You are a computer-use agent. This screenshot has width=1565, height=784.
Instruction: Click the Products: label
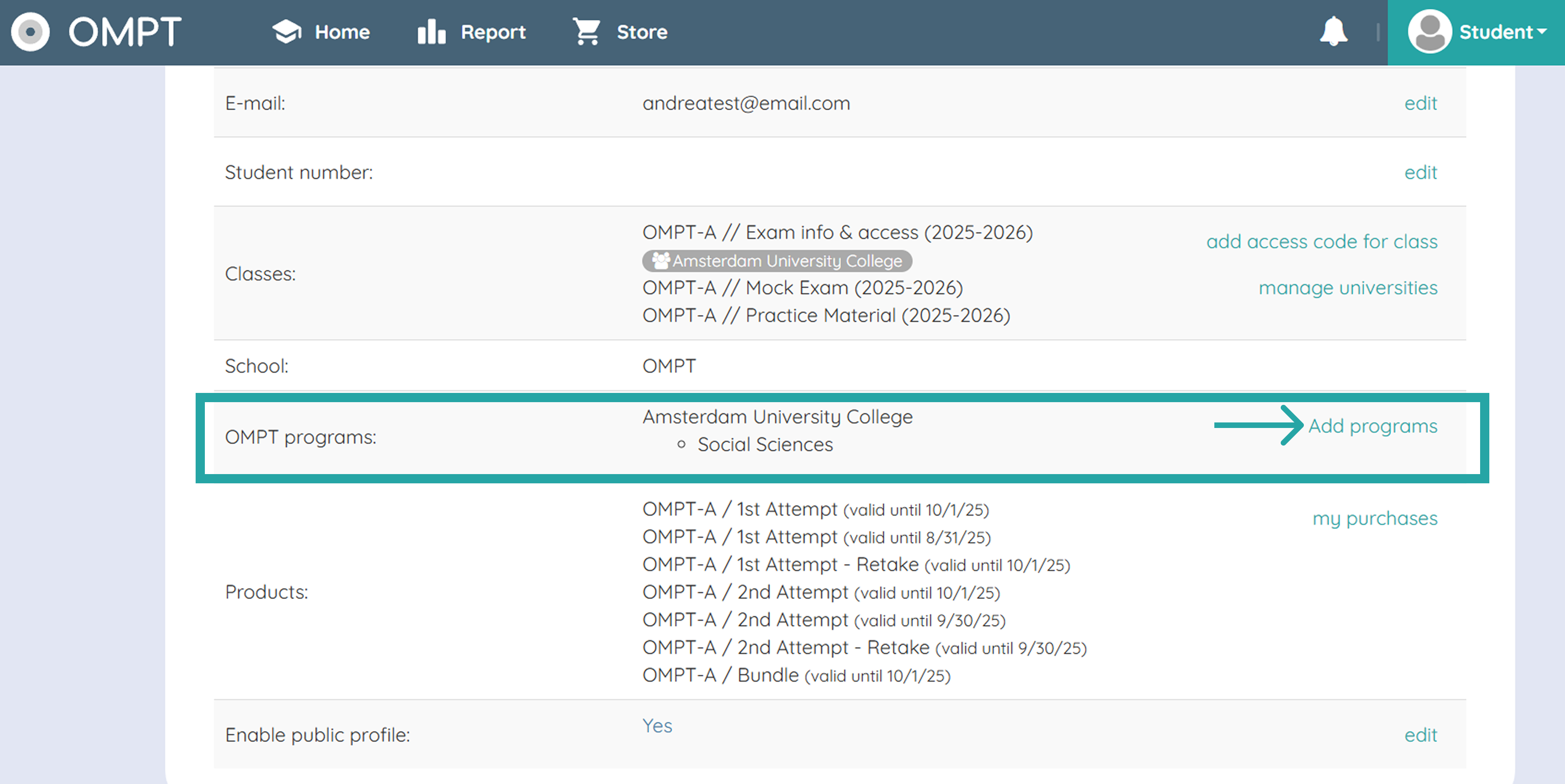pyautogui.click(x=266, y=593)
